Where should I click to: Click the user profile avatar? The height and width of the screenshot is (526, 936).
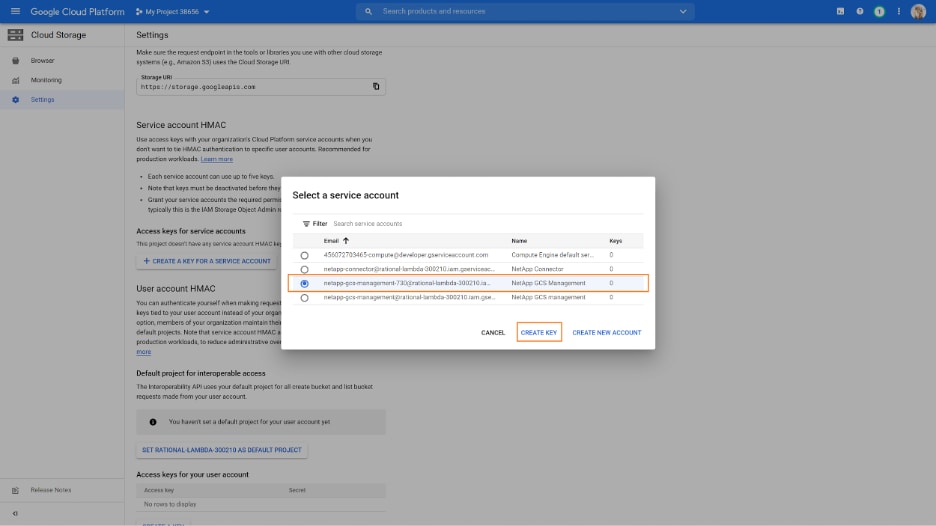coord(918,11)
